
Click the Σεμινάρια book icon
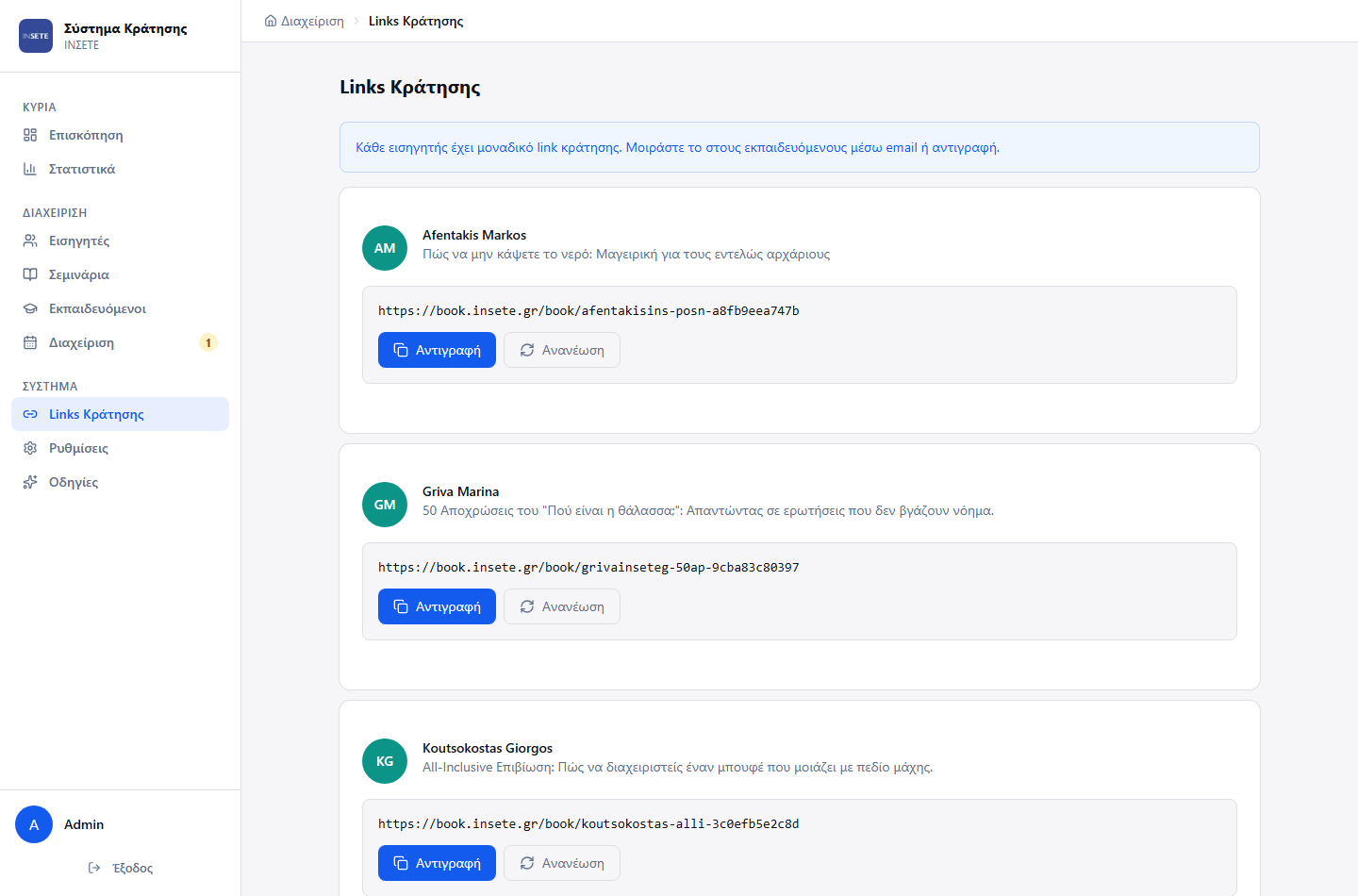(30, 274)
